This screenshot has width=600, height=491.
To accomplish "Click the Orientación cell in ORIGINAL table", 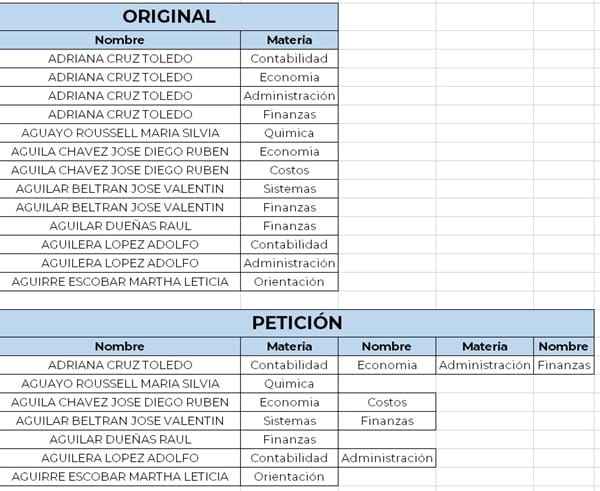I will [289, 282].
